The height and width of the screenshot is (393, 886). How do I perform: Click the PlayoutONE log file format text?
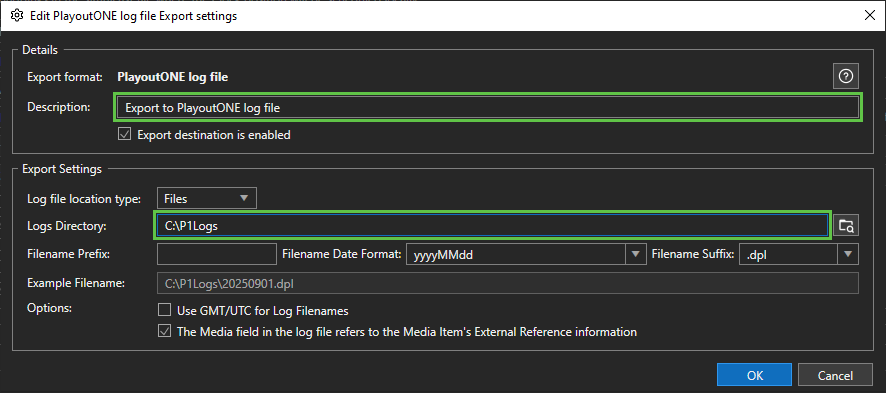(x=172, y=77)
